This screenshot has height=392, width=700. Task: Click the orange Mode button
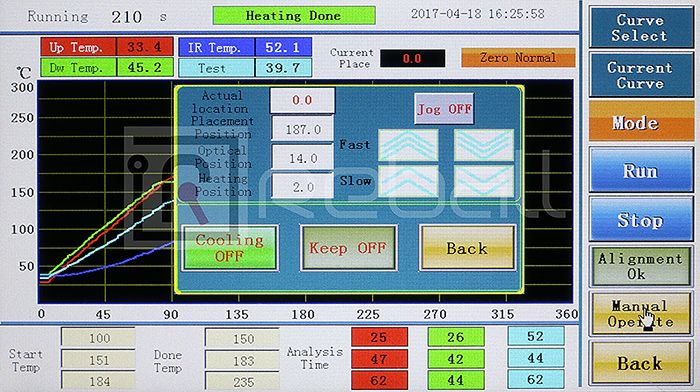click(x=641, y=121)
